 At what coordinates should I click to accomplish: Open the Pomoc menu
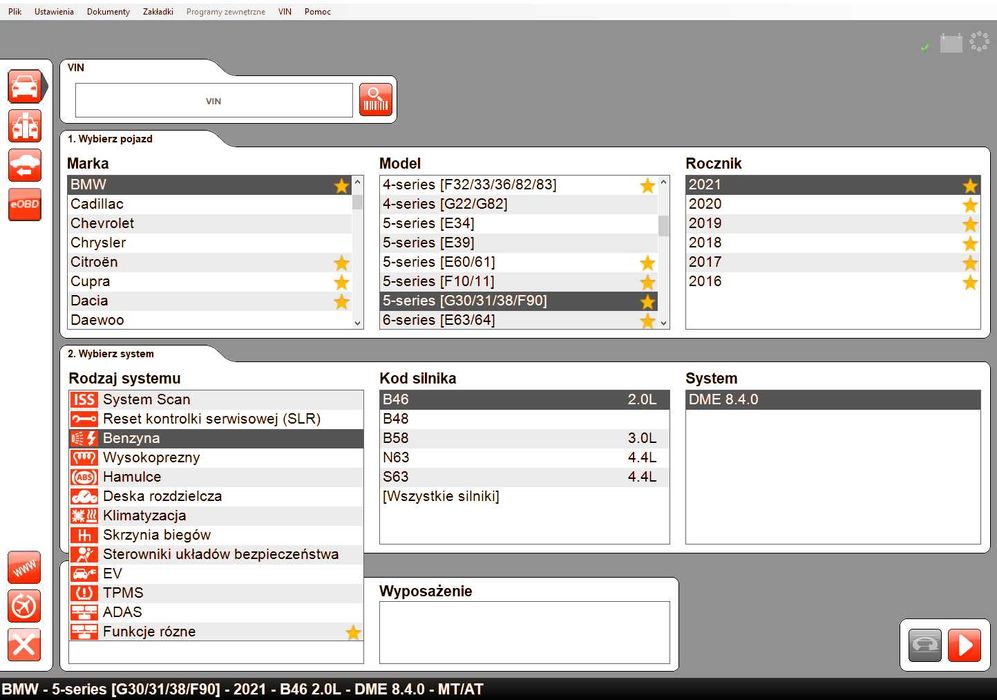[317, 11]
